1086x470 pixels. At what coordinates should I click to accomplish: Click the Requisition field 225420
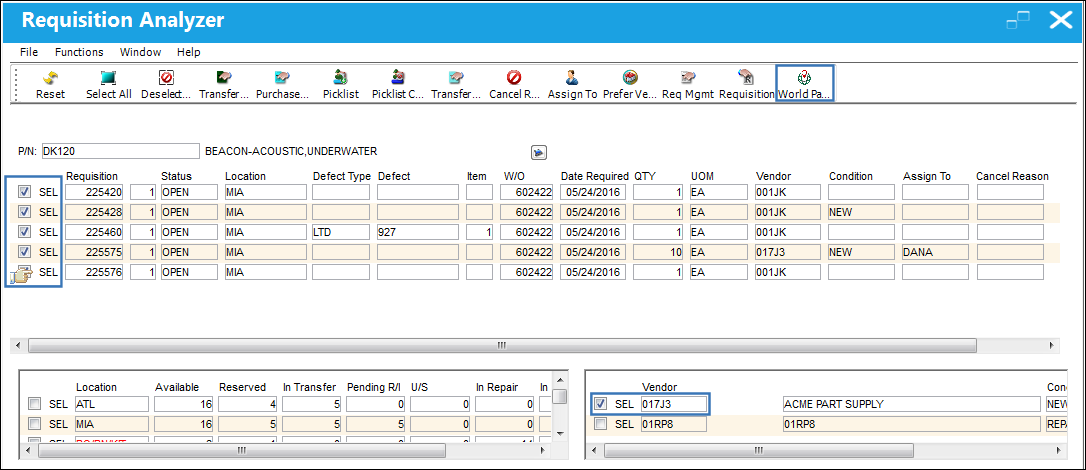pos(94,192)
